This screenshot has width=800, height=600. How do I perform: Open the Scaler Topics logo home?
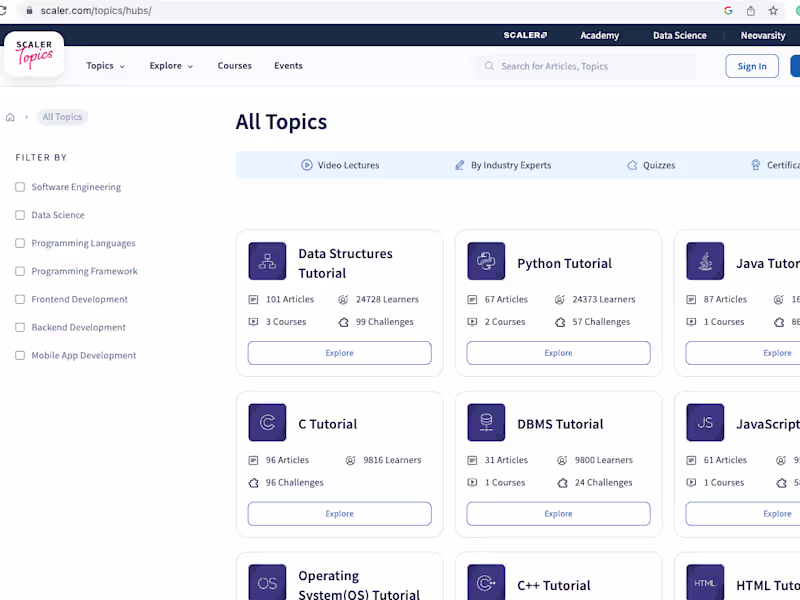[x=34, y=54]
